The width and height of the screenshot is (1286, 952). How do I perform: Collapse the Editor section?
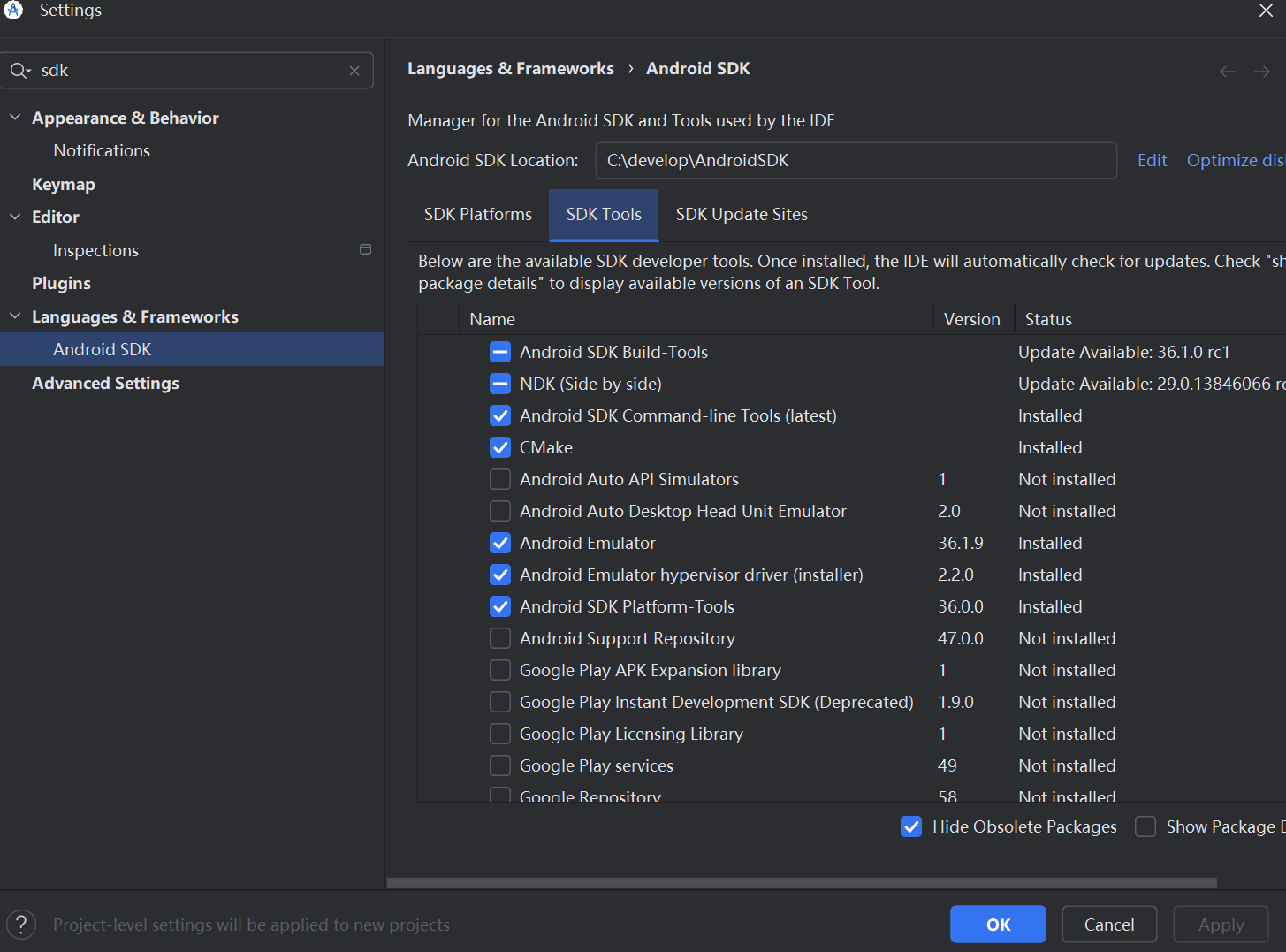tap(15, 217)
